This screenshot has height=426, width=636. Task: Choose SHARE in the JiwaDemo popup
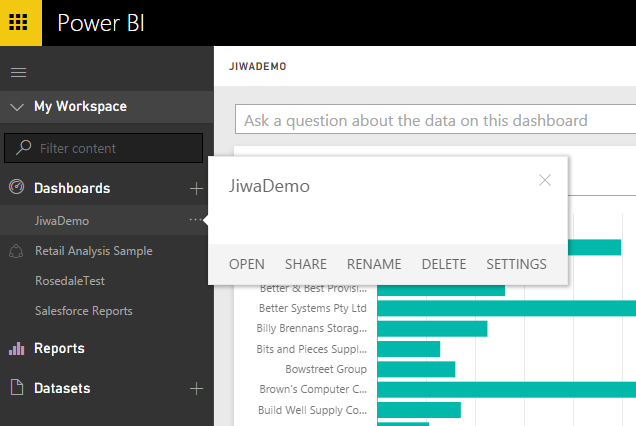(306, 265)
